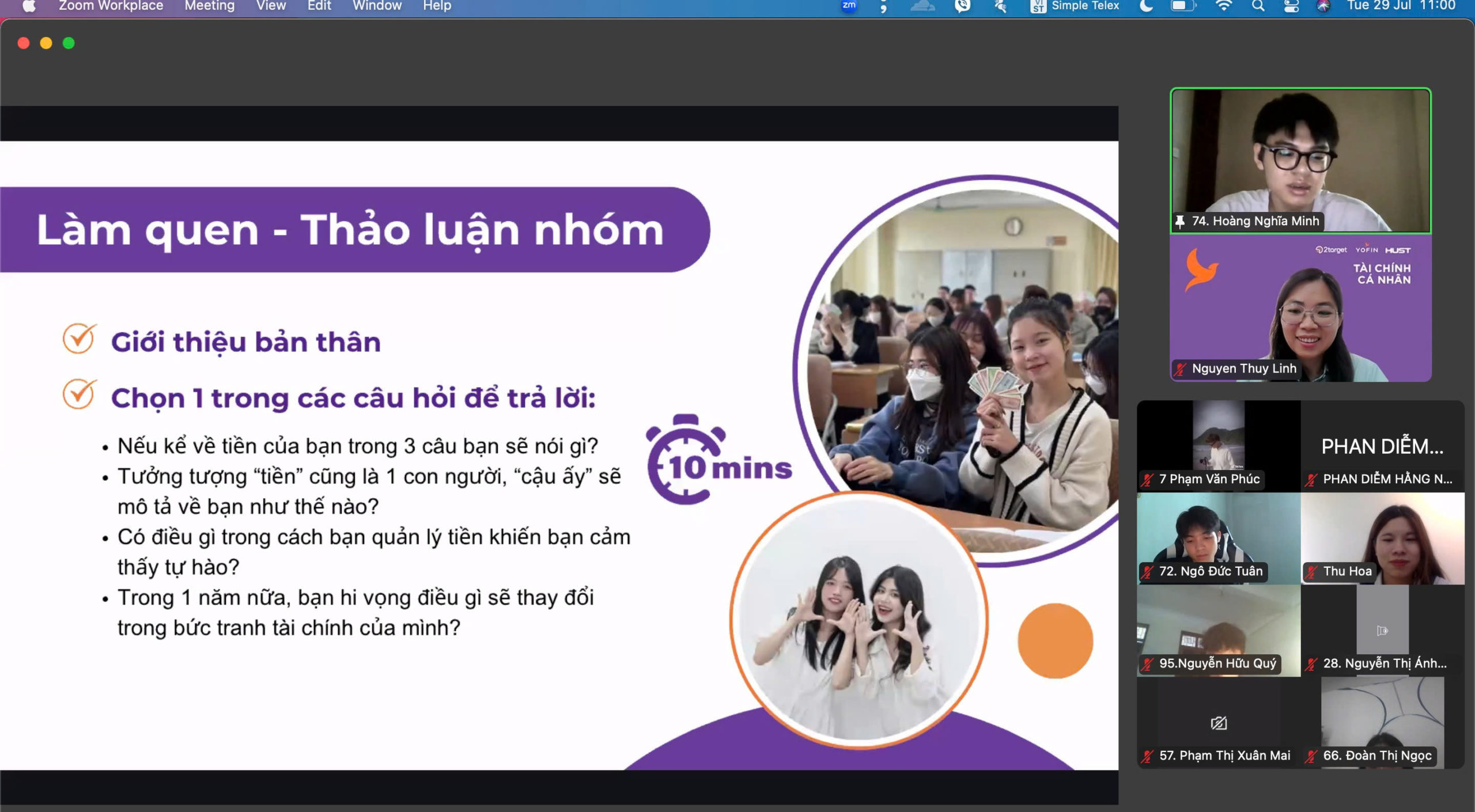
Task: Click the TÀI CHÍNH CÁ NHÂN text in Thuy Linh's tile
Action: 1382,274
